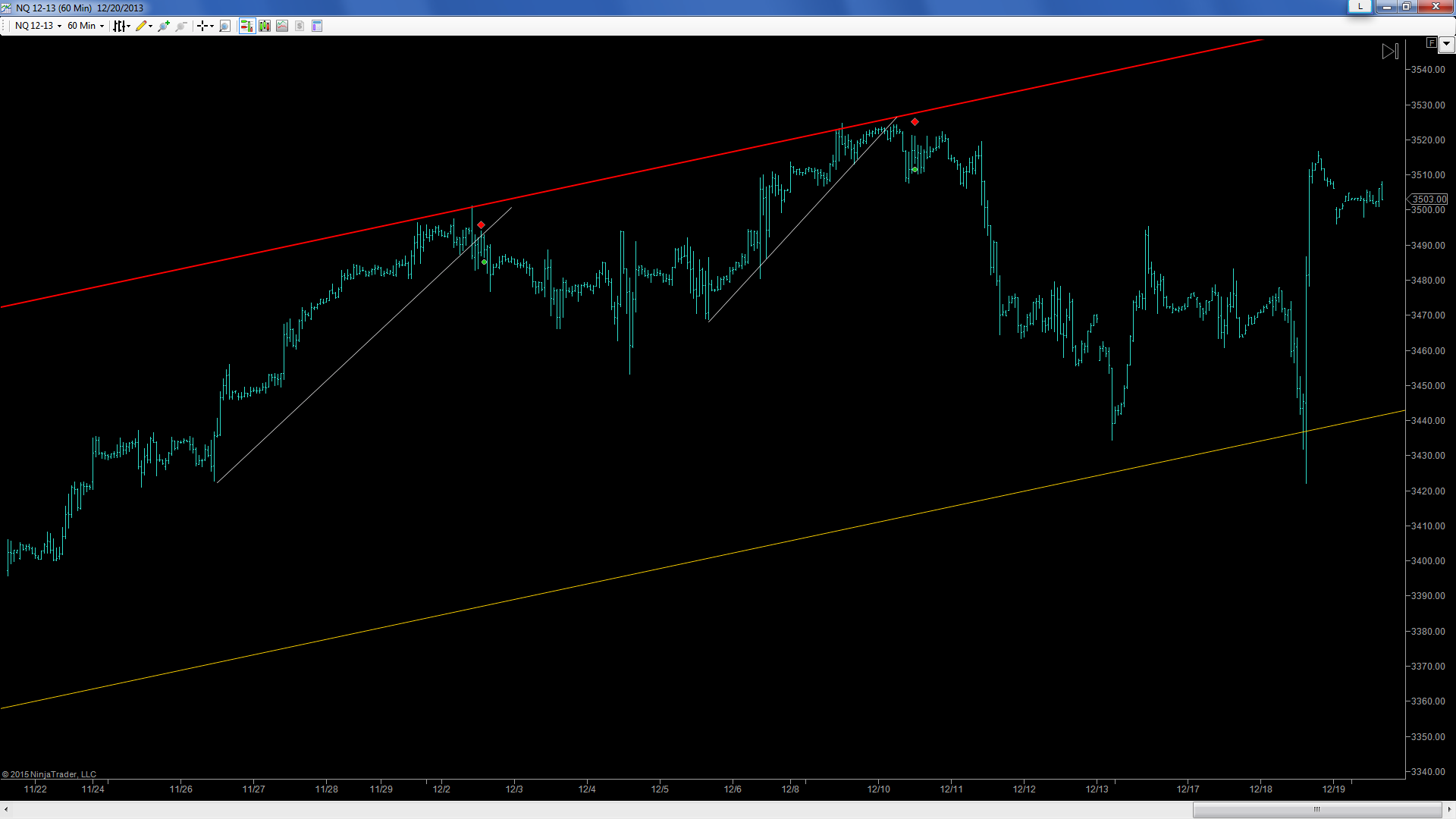This screenshot has width=1456, height=819.
Task: Click the horizontal scrollbar thumb
Action: [1317, 810]
